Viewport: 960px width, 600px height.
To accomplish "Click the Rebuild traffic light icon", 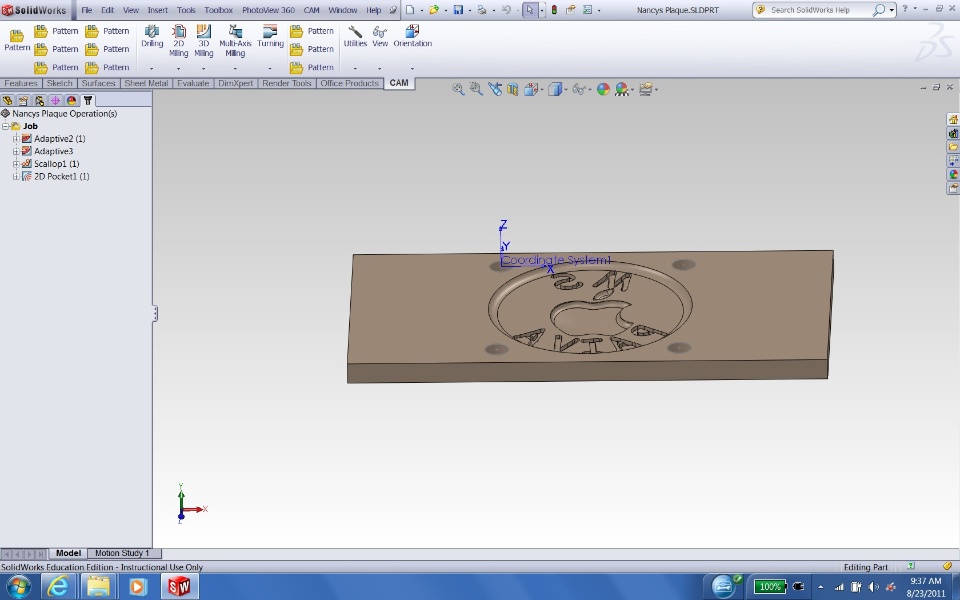I will tap(554, 10).
